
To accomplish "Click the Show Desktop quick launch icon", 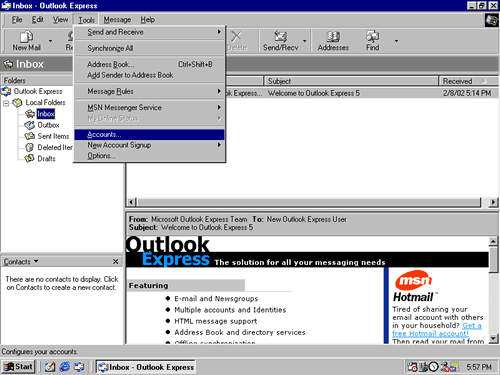I will (50, 367).
